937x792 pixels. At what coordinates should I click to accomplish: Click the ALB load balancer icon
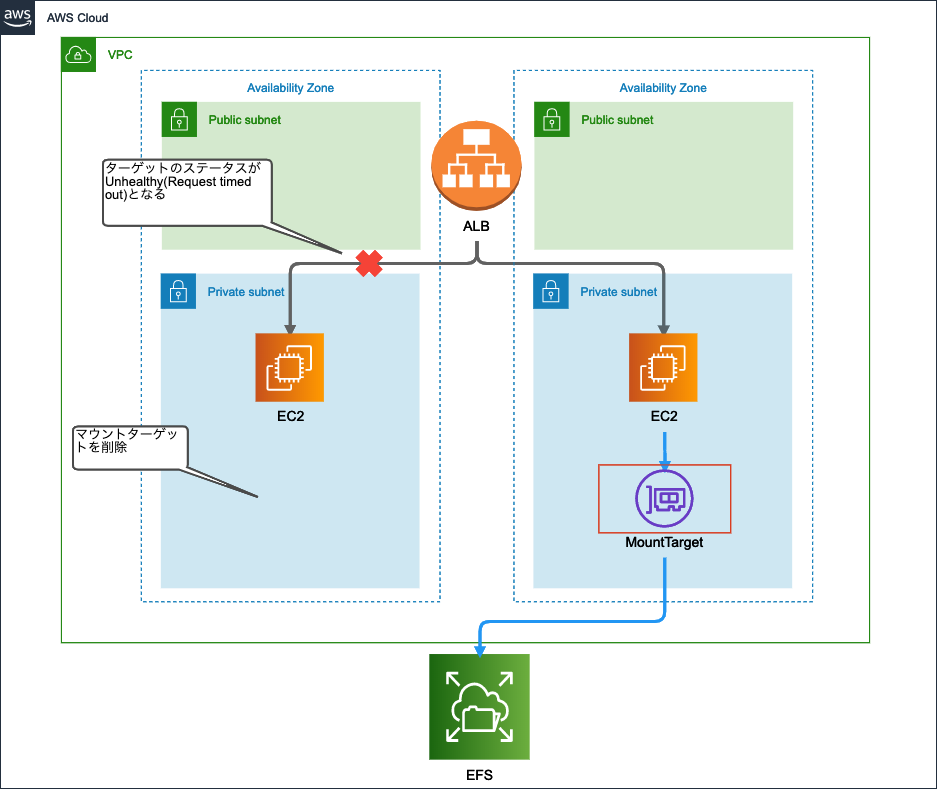pos(476,166)
